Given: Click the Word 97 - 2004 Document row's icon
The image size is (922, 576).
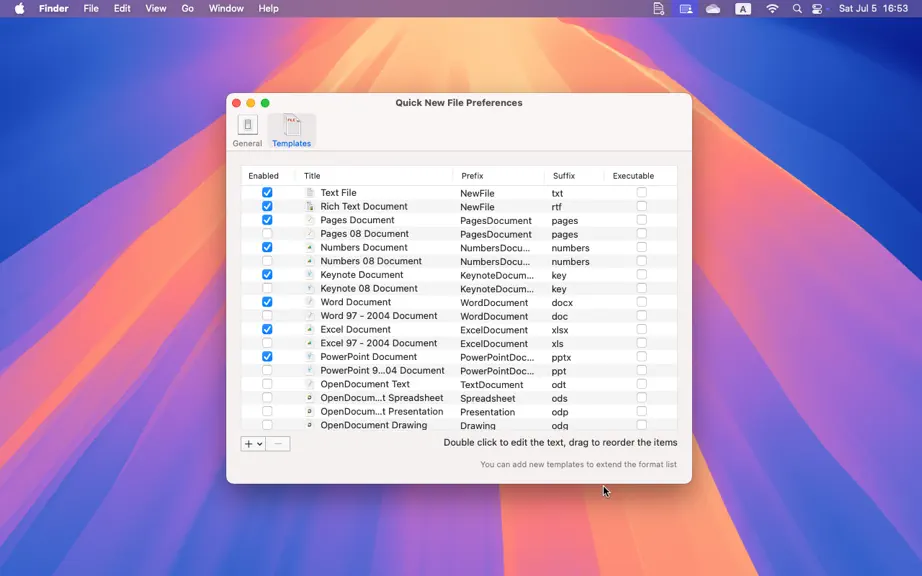Looking at the screenshot, I should coord(310,316).
